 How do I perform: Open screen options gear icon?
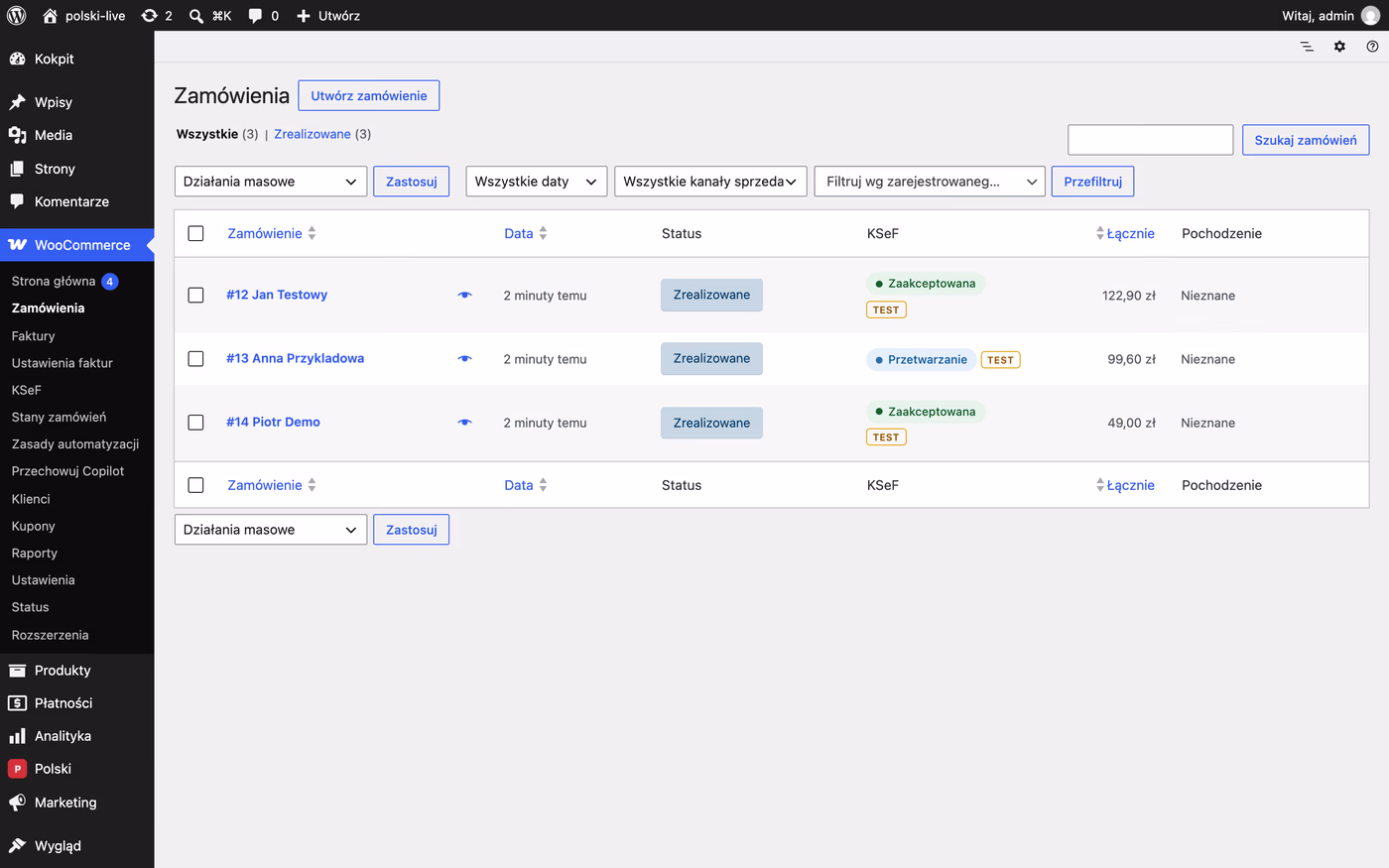(x=1339, y=47)
